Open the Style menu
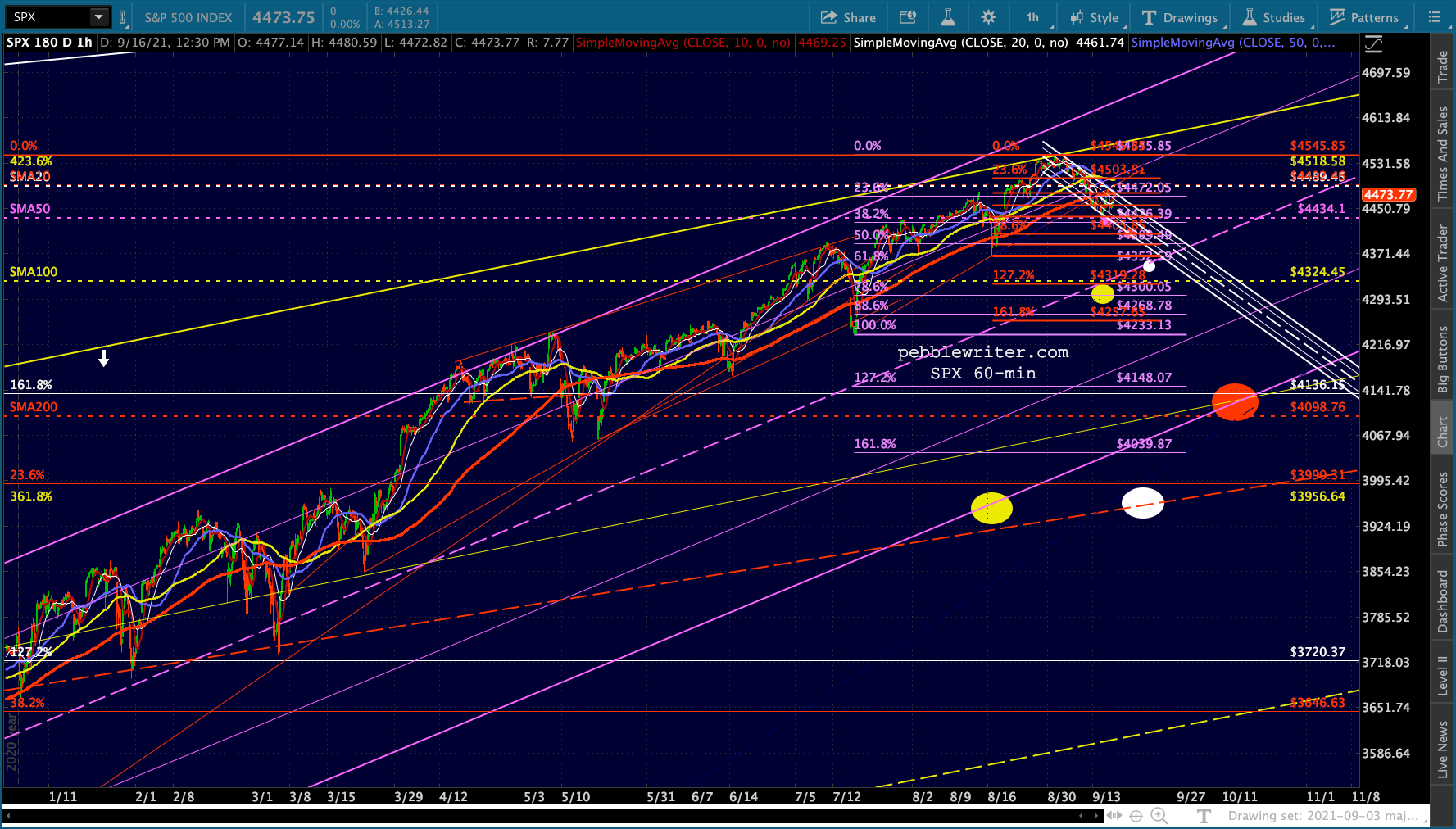Viewport: 1456px width, 829px height. 1094,17
